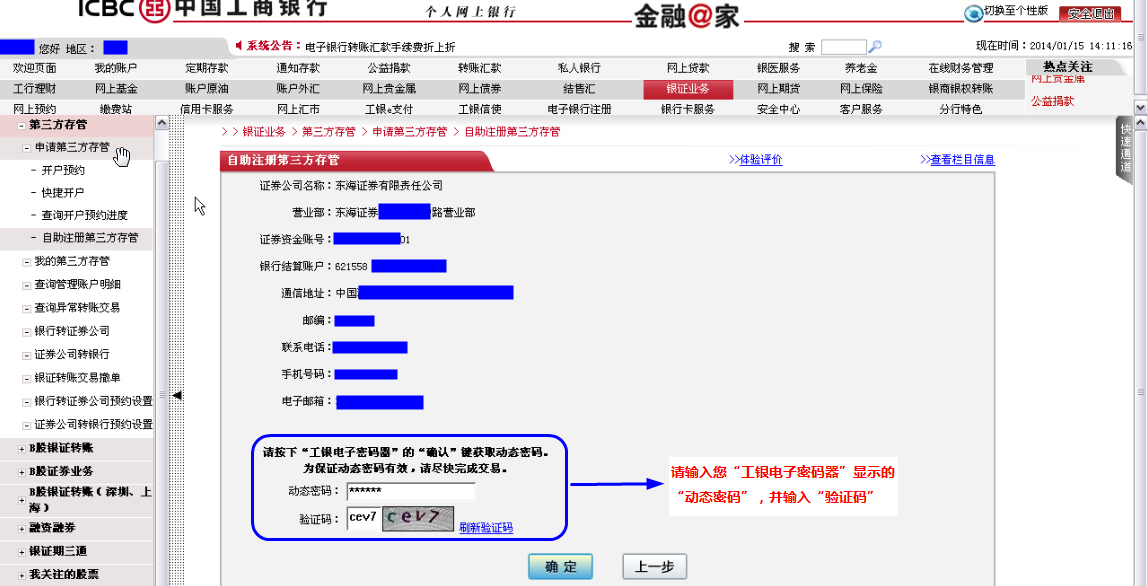Viewport: 1147px width, 586px height.
Task: Click the search magnifier icon
Action: [x=874, y=47]
